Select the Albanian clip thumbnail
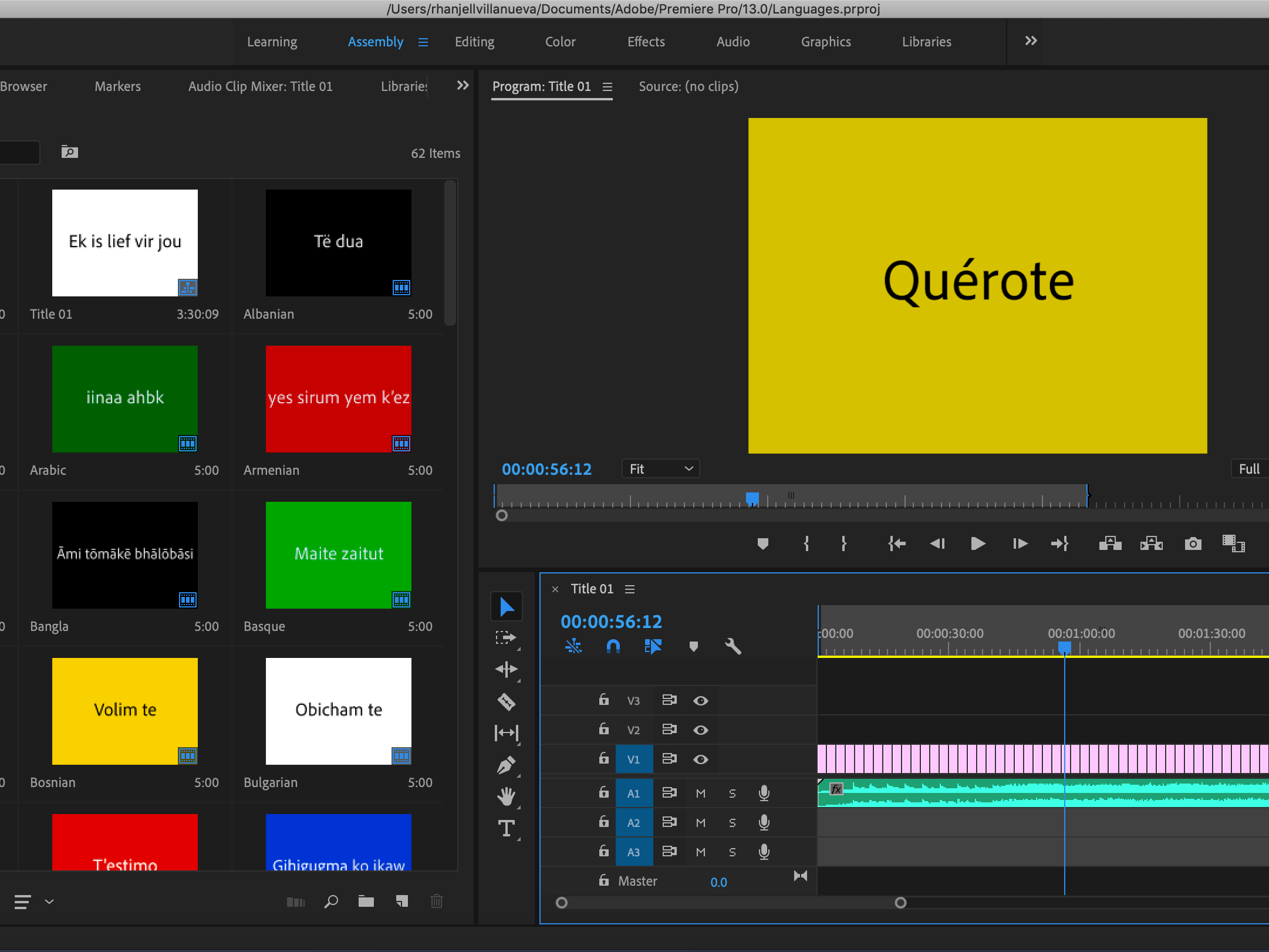Viewport: 1269px width, 952px height. tap(338, 242)
